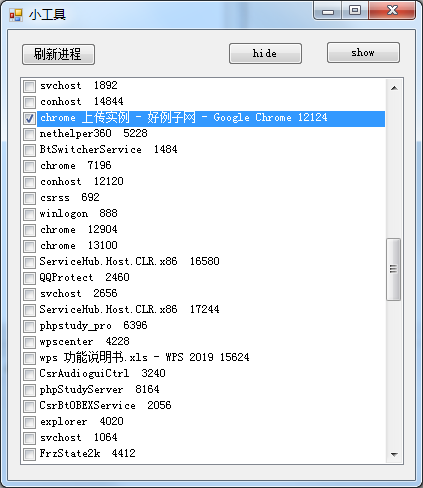The image size is (423, 488).
Task: Click the hide button
Action: click(265, 53)
